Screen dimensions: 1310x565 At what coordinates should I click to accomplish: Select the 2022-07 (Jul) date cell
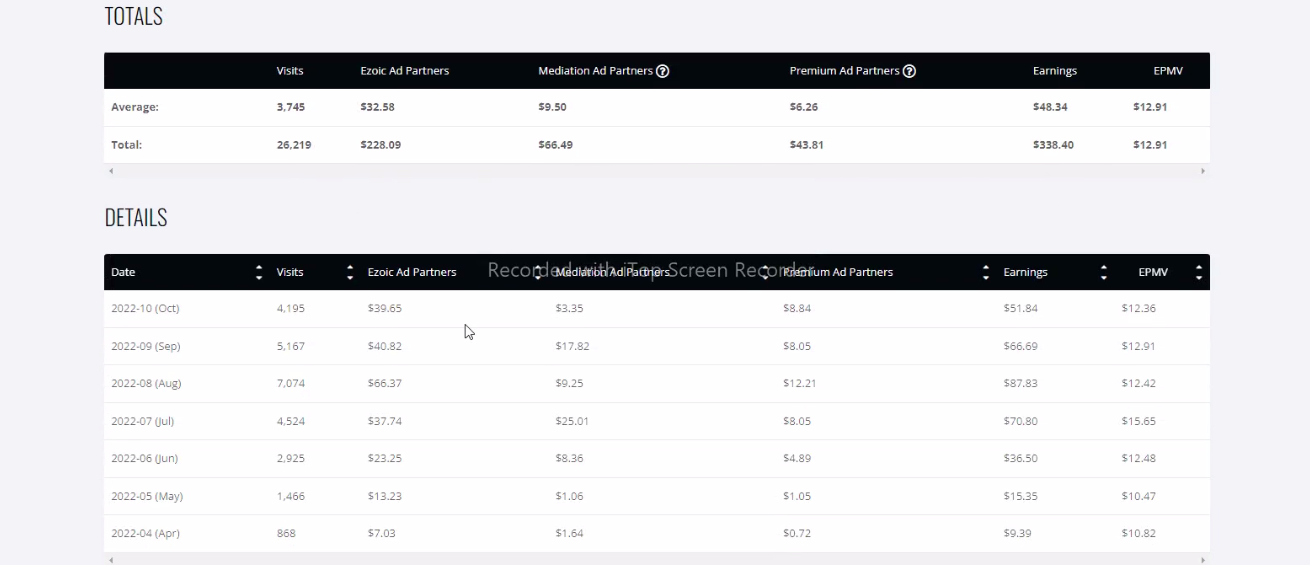(142, 421)
